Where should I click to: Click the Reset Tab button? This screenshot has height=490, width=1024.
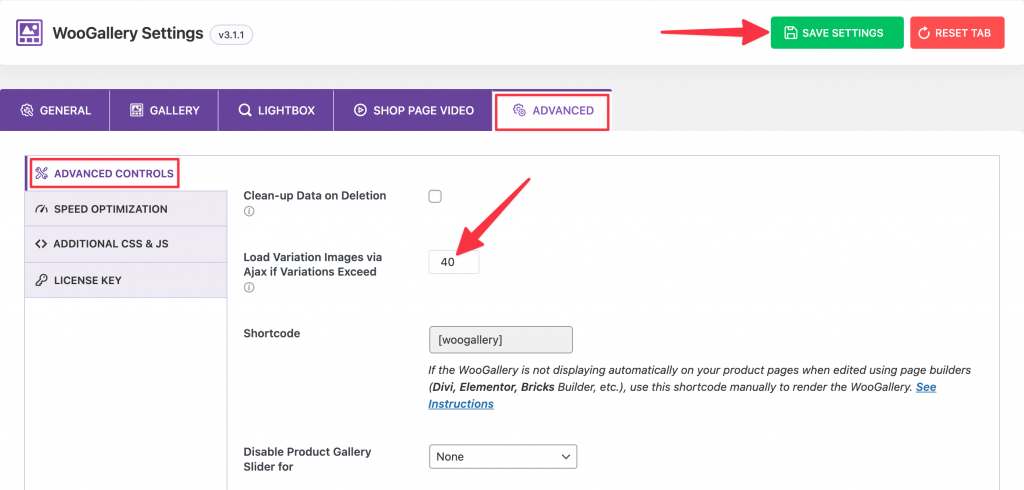pos(957,33)
